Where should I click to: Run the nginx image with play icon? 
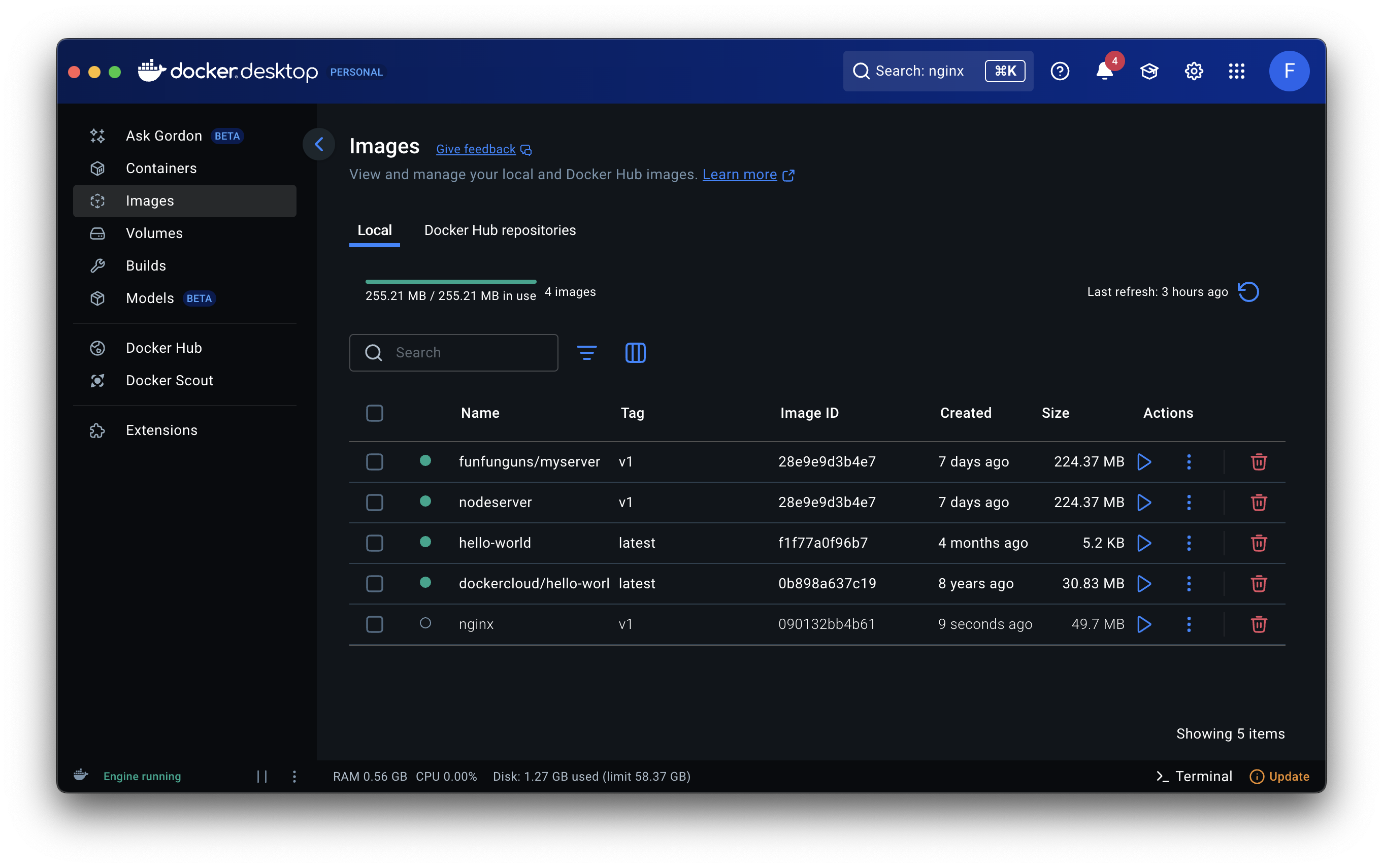(1143, 624)
